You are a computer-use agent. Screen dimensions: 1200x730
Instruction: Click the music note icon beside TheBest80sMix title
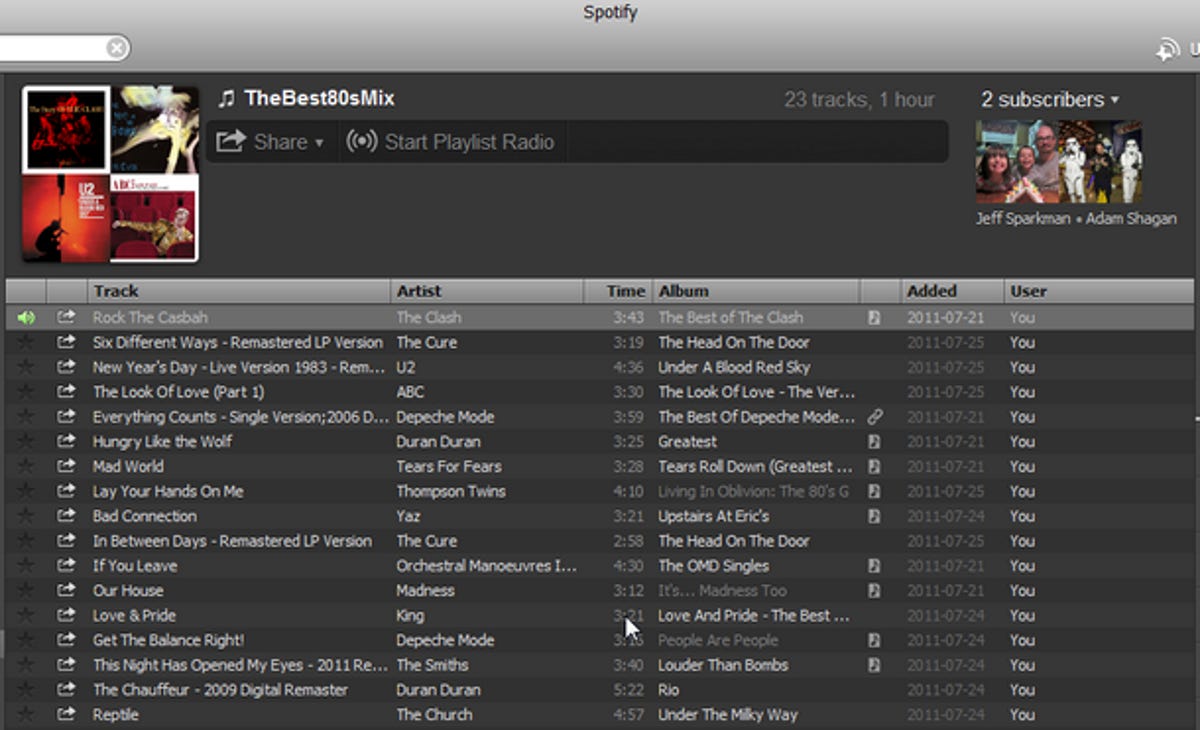[x=228, y=98]
